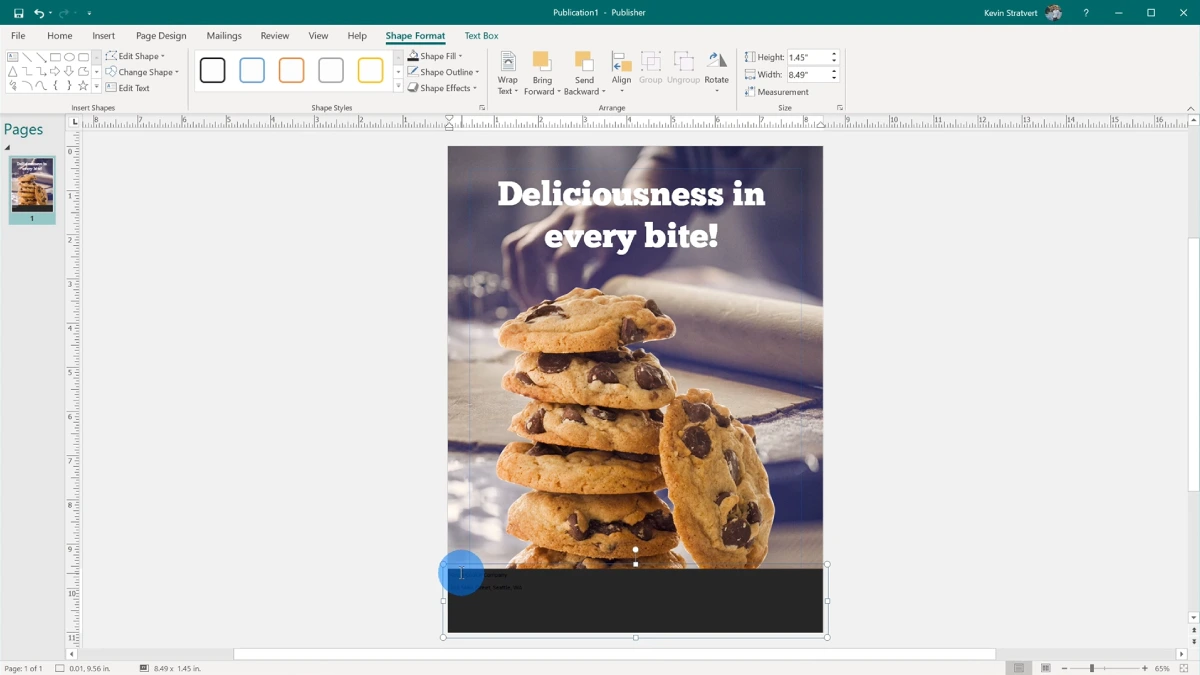
Task: Zoom in with the plus button
Action: pos(1145,668)
